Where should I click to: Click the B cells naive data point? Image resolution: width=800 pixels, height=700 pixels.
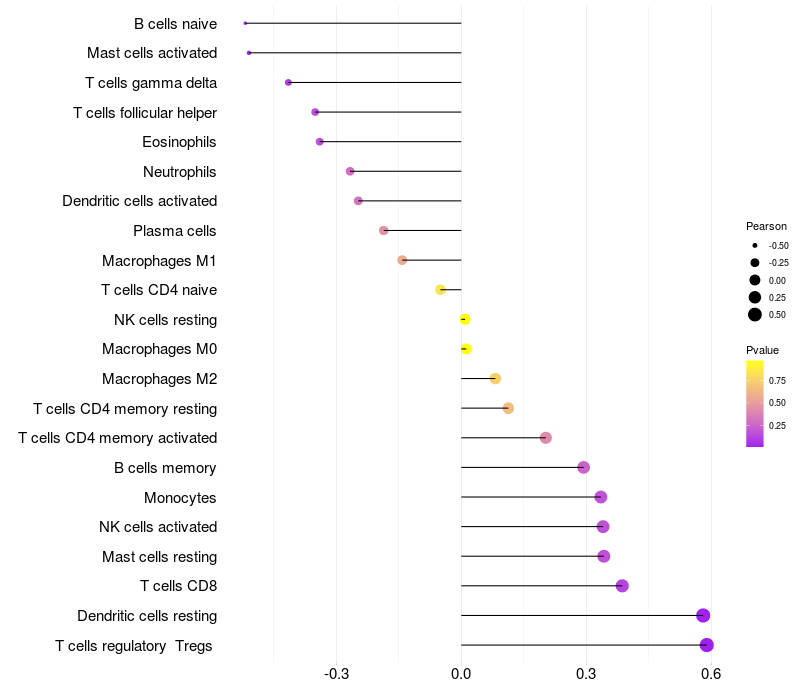point(245,23)
